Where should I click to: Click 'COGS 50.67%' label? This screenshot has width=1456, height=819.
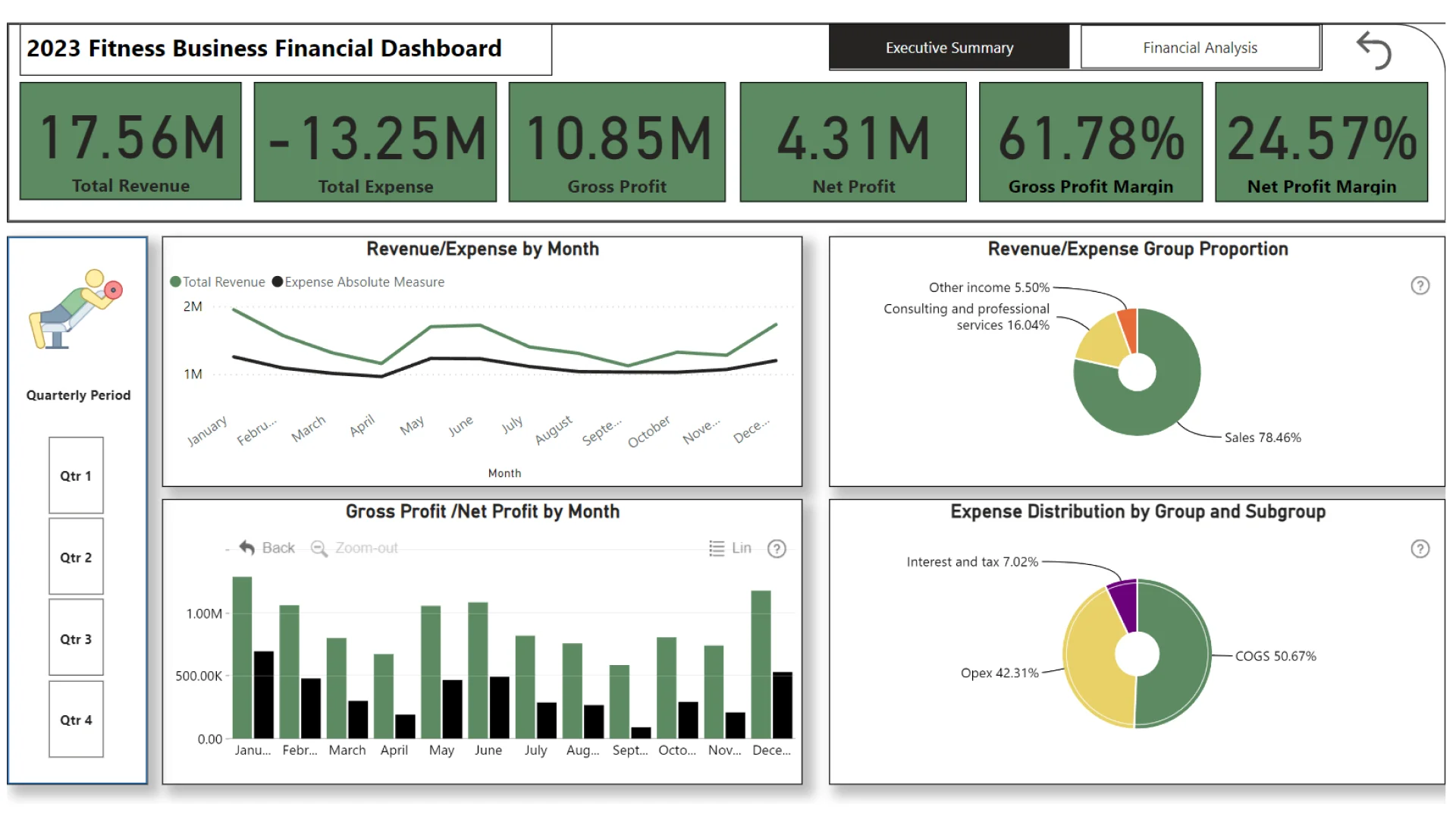(1276, 656)
